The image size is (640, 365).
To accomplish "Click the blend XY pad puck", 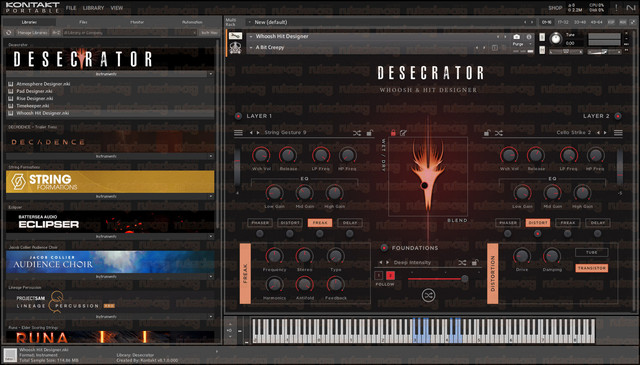I will 424,185.
